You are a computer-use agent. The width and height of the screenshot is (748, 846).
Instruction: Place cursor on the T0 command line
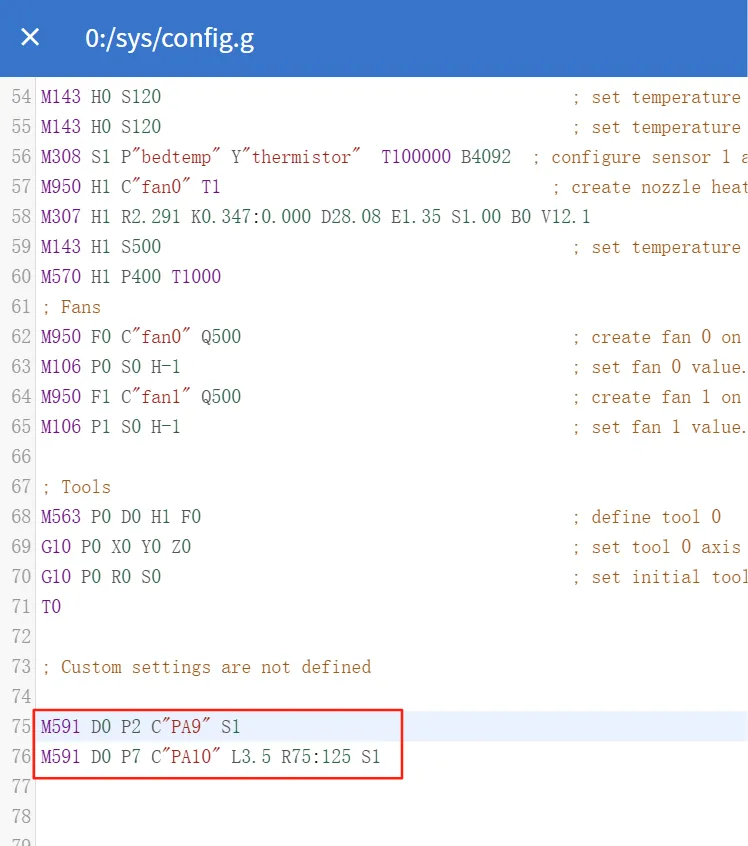point(51,607)
